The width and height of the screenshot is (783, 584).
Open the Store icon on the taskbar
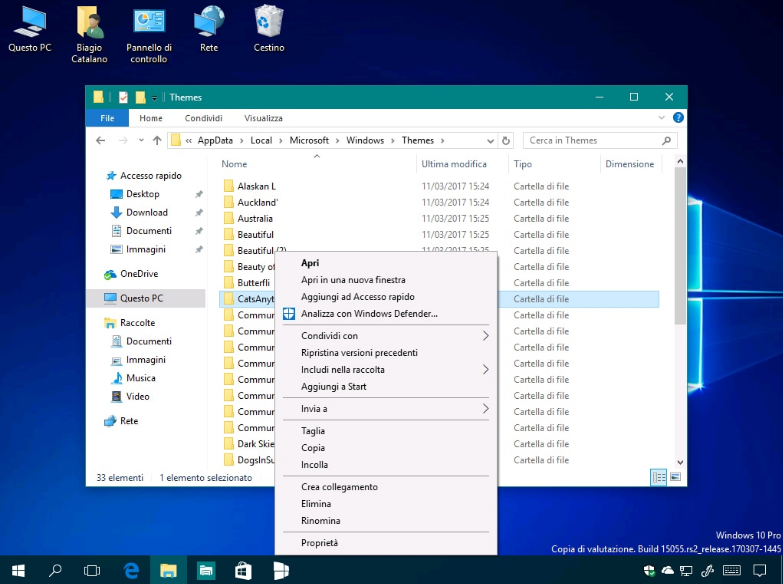243,571
